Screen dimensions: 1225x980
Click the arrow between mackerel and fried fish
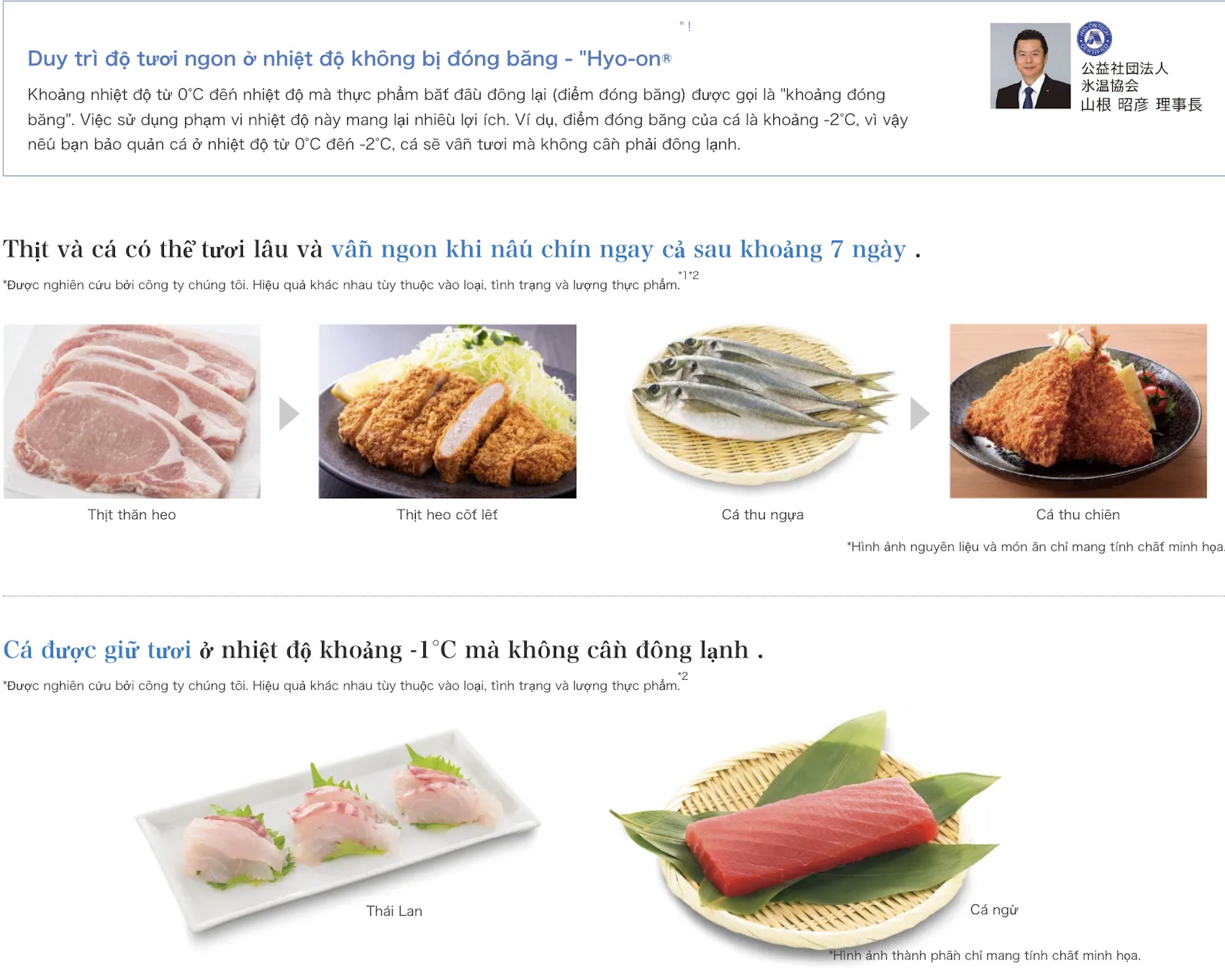click(x=920, y=413)
